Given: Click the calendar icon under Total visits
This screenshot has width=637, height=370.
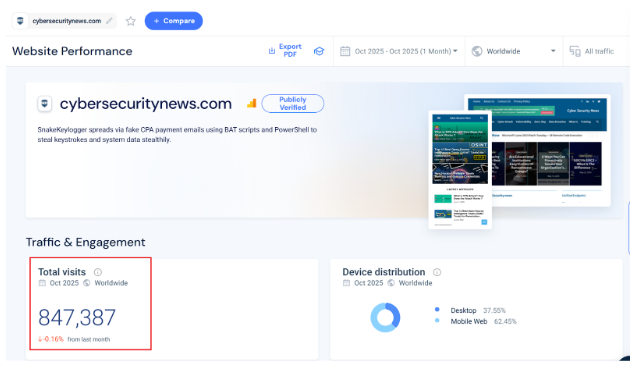Looking at the screenshot, I should click(42, 283).
